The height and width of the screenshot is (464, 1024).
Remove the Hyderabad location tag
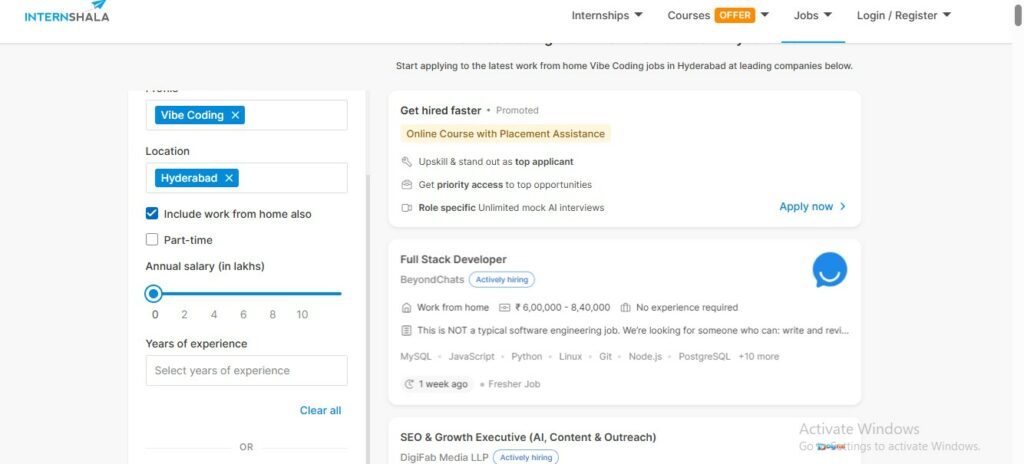point(229,178)
